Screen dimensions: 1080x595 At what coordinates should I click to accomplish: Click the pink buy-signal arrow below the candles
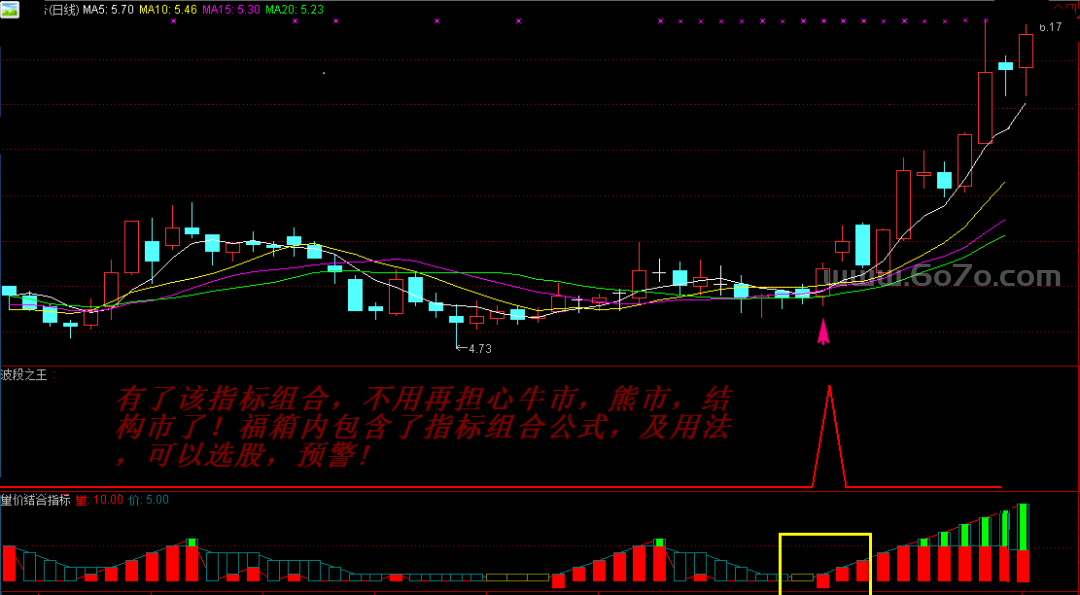[x=823, y=331]
